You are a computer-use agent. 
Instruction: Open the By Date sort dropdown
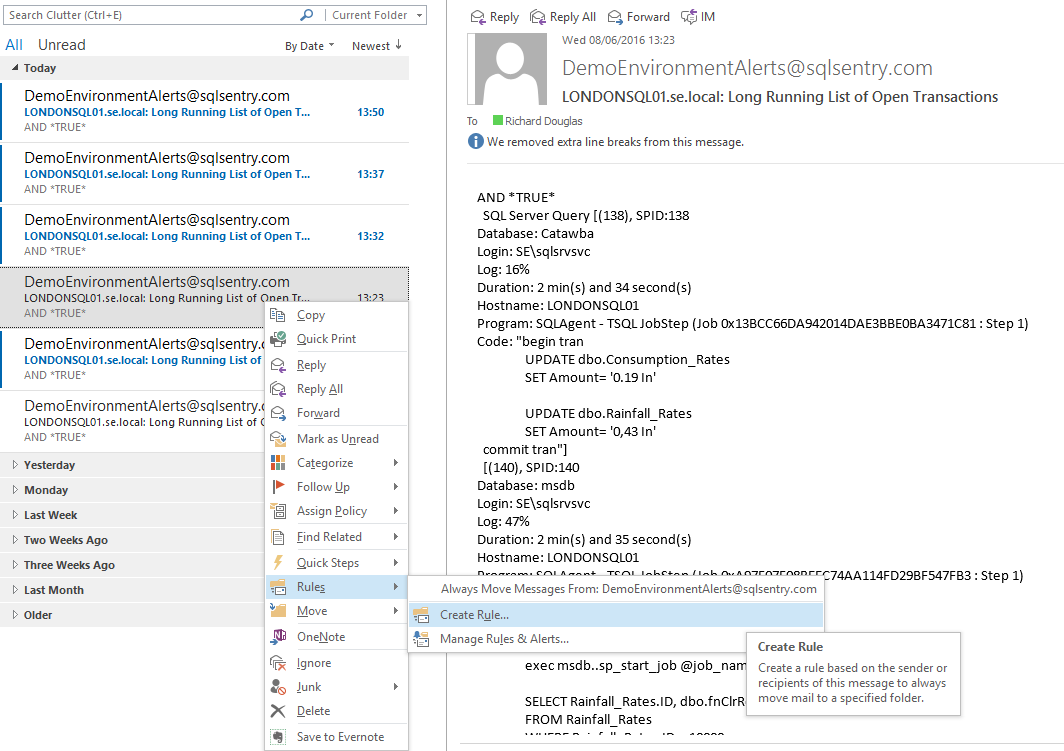[x=309, y=45]
